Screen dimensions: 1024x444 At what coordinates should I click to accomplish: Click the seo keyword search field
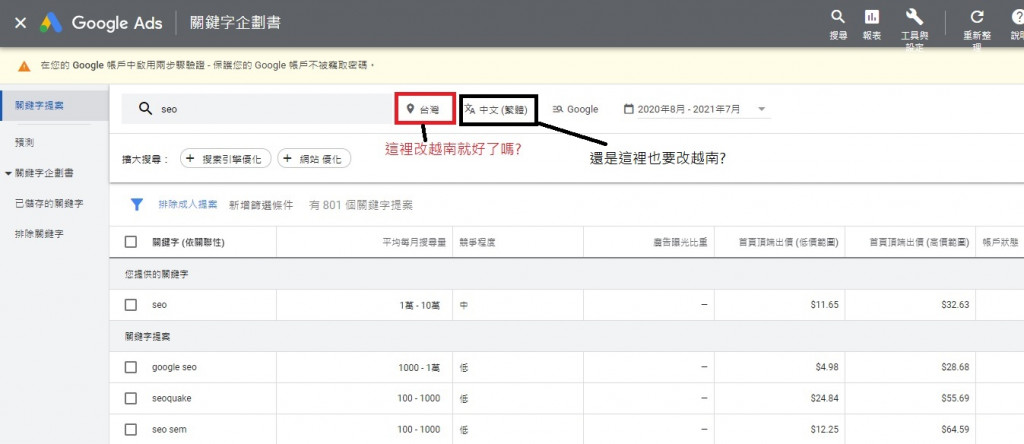pos(257,109)
